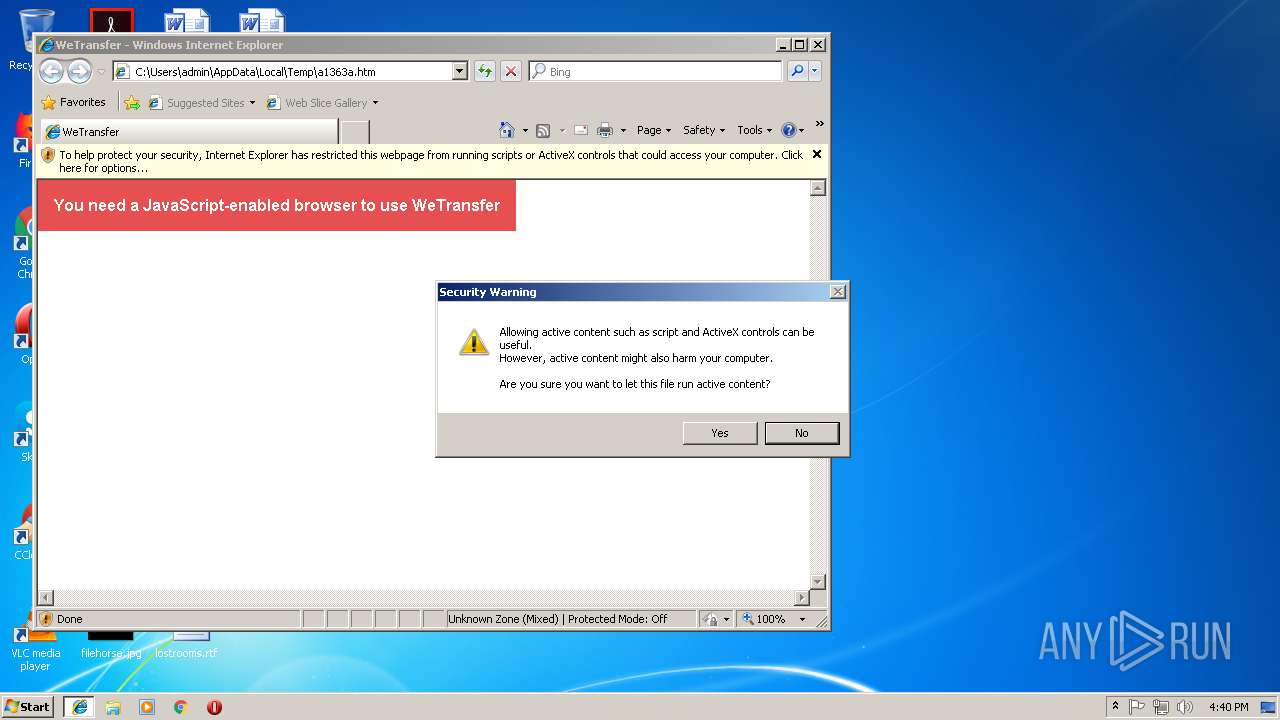The width and height of the screenshot is (1280, 720).
Task: Click the horizontal scrollbar left arrow
Action: pyautogui.click(x=45, y=598)
